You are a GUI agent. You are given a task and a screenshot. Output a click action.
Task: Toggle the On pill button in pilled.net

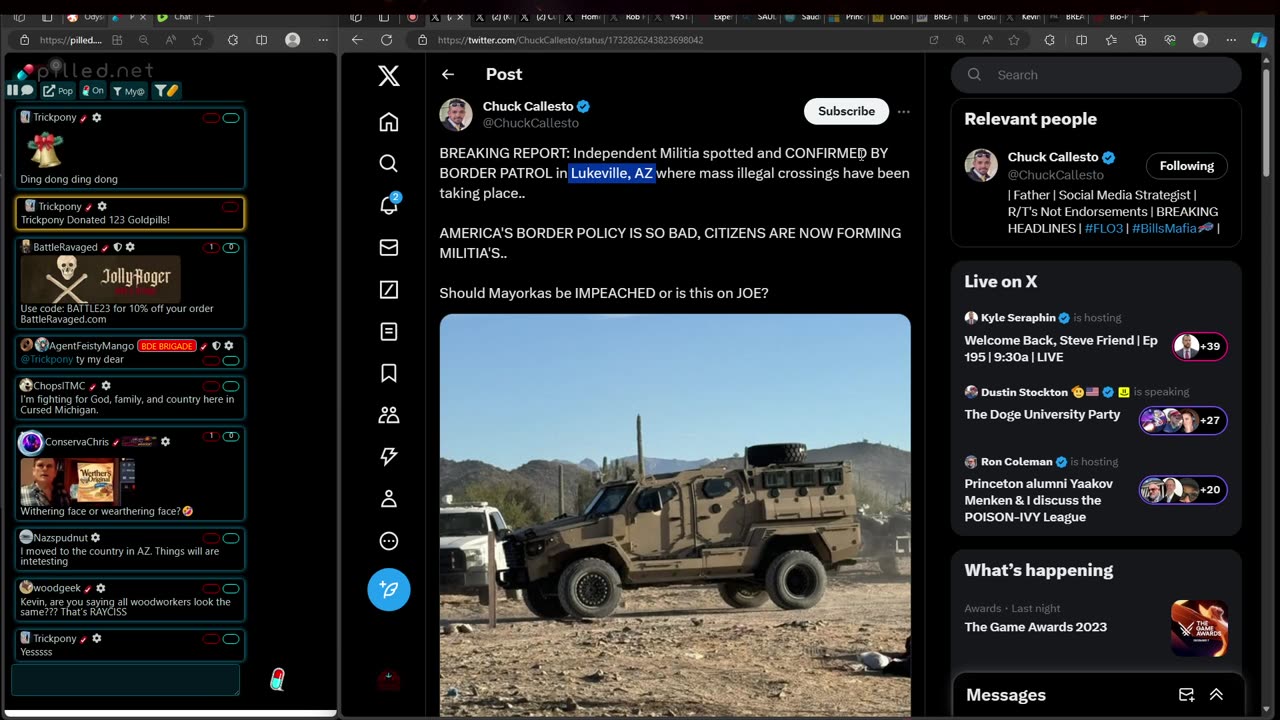[x=93, y=91]
